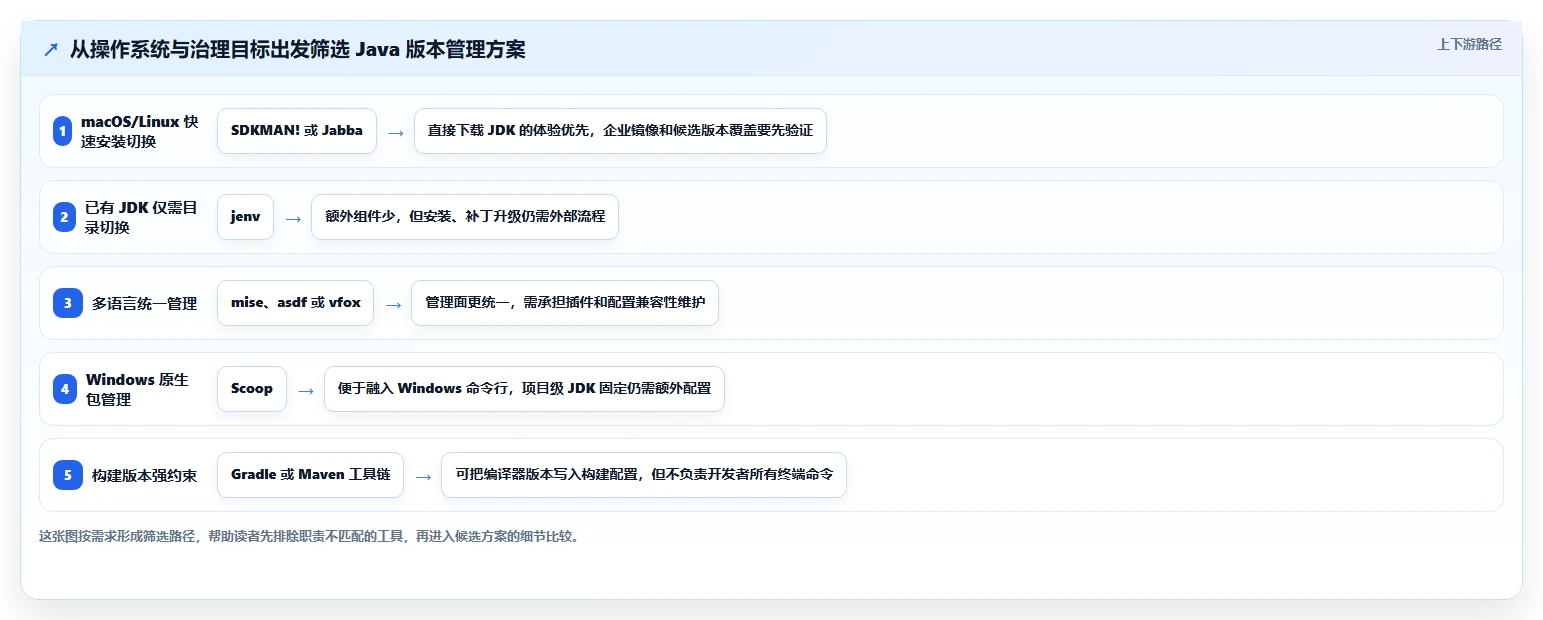Select the macOS/Linux 快速安装切换 label

click(140, 131)
